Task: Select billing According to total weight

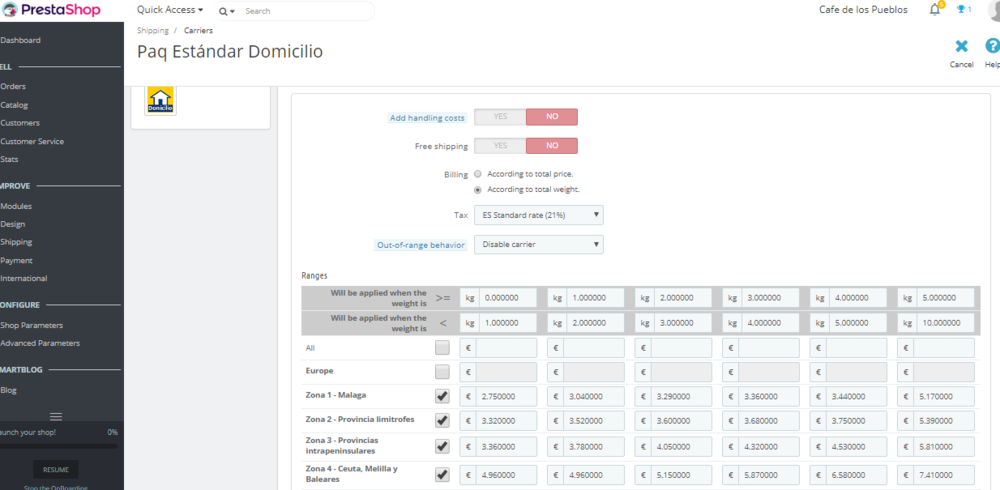Action: click(x=478, y=189)
